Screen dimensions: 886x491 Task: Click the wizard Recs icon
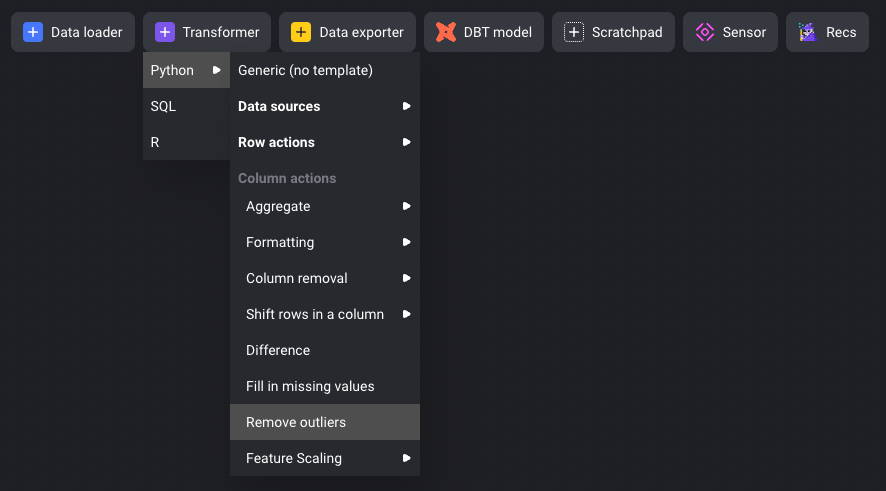click(807, 32)
